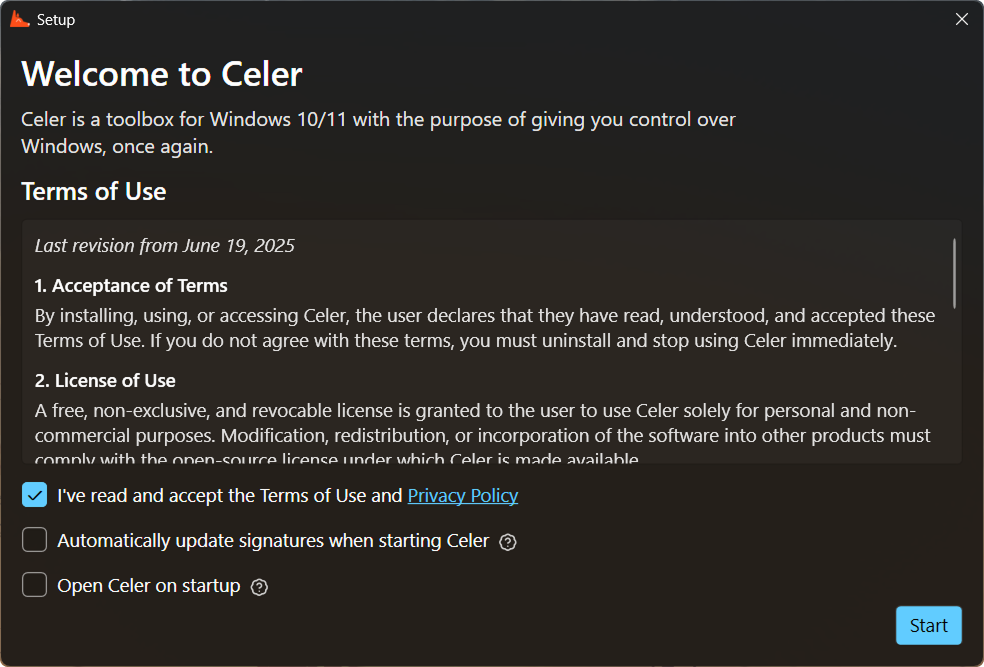Click the 'Automatically update signatures' label text
This screenshot has width=984, height=667.
pyautogui.click(x=272, y=541)
